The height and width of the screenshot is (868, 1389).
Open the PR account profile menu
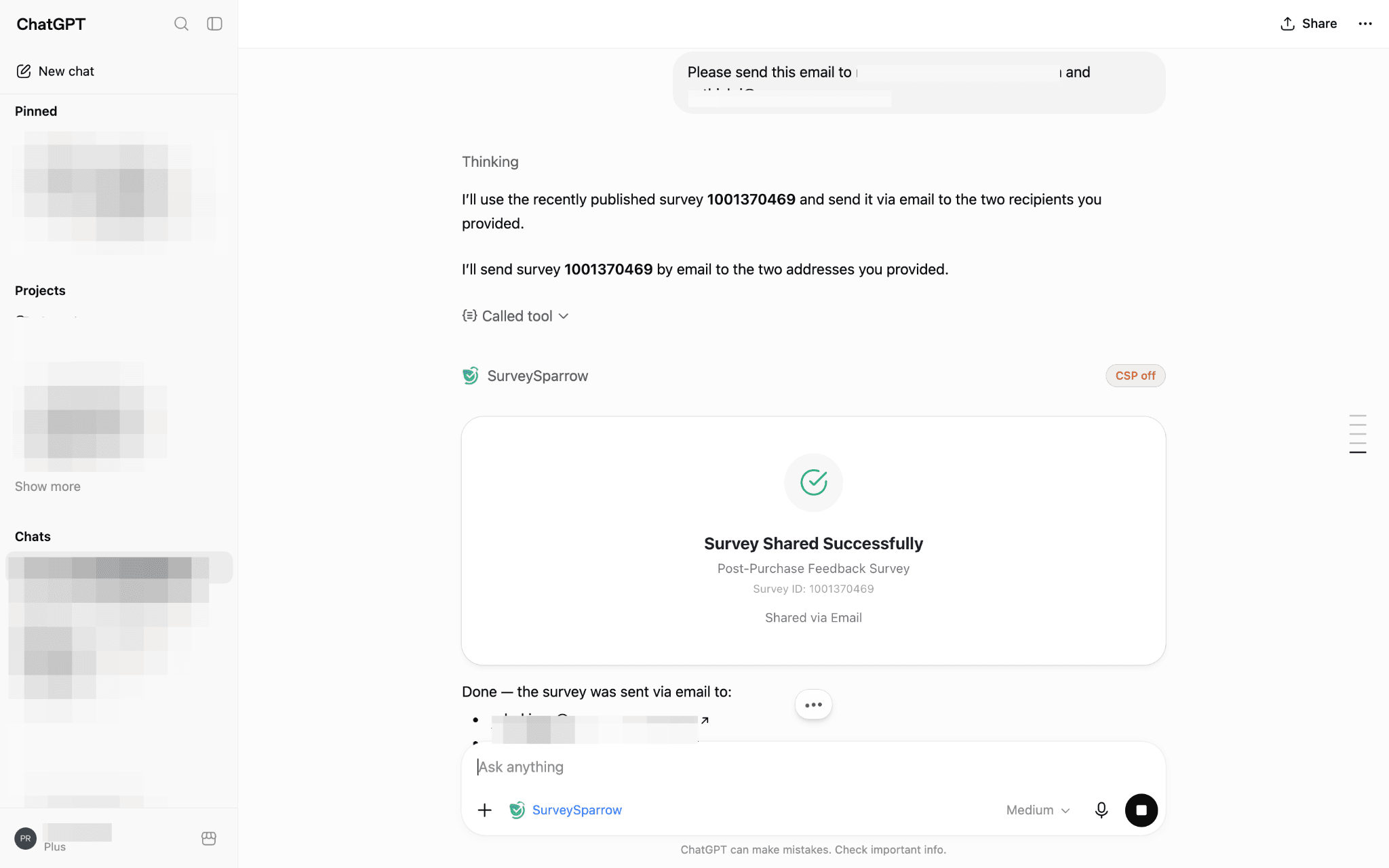25,839
